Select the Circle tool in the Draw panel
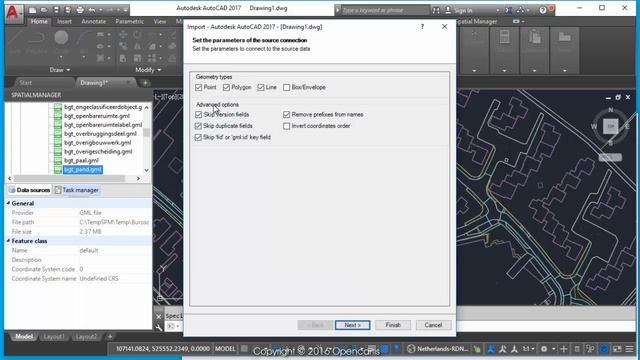The image size is (640, 360). point(61,38)
